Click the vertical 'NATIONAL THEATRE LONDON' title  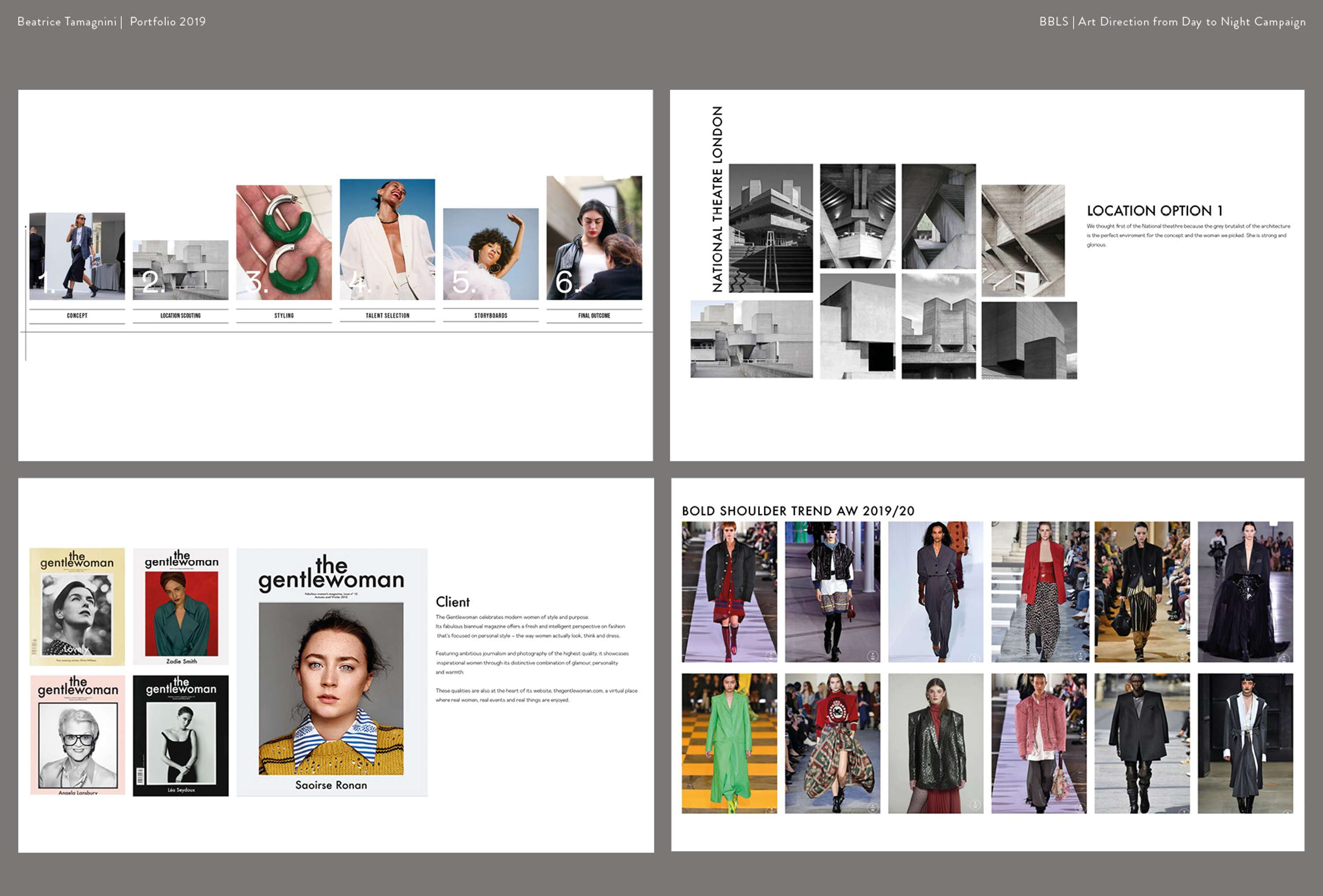[x=718, y=199]
